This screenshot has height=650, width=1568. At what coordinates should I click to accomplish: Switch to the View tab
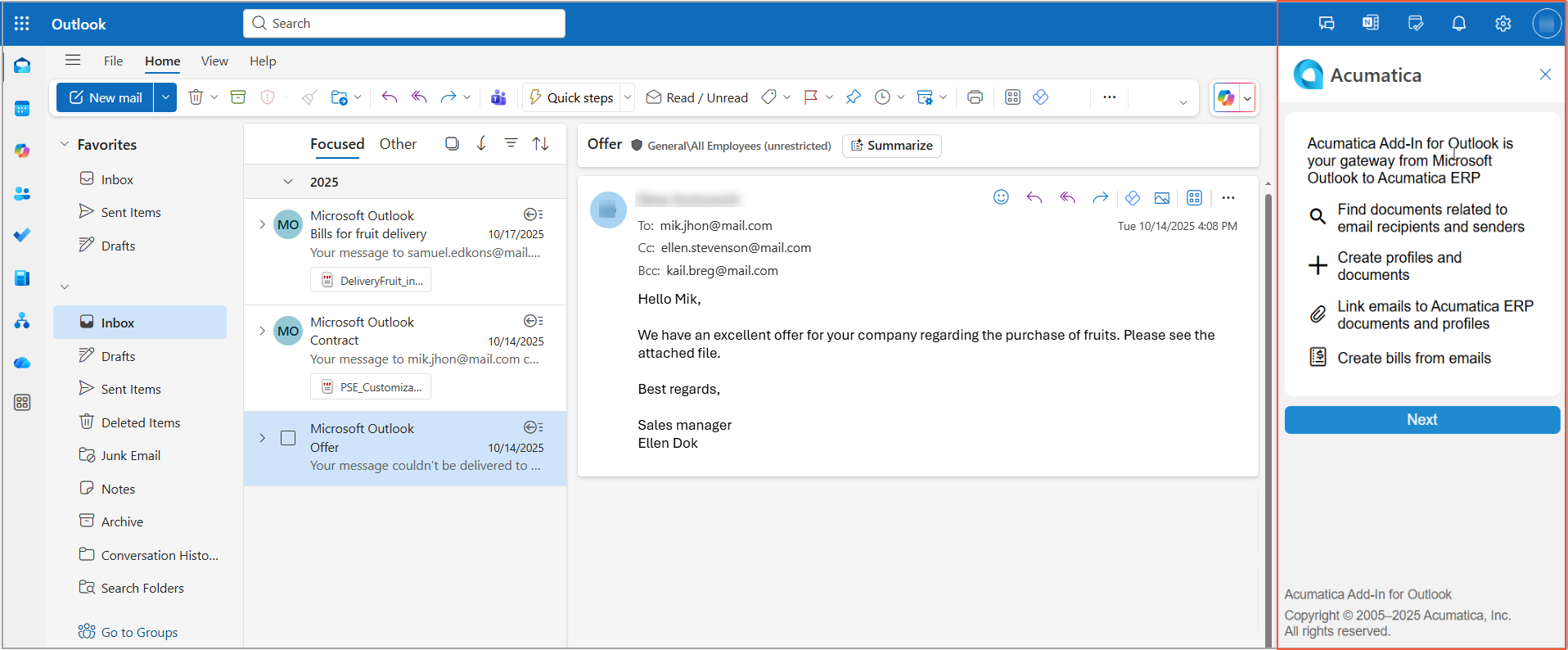coord(214,61)
